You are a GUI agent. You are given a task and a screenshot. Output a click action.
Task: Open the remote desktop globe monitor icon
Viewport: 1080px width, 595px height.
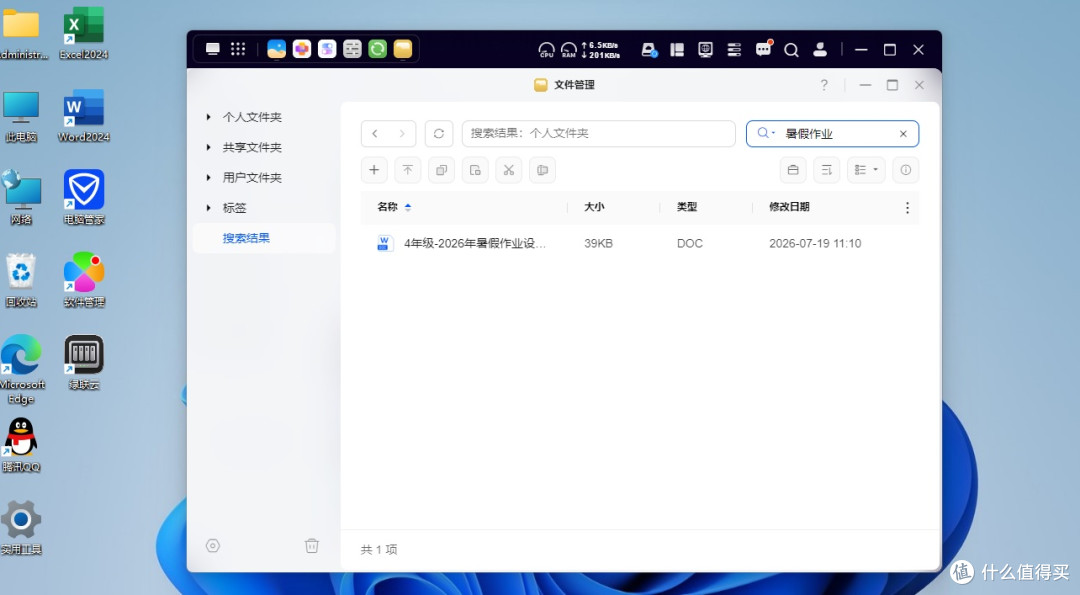tap(705, 50)
